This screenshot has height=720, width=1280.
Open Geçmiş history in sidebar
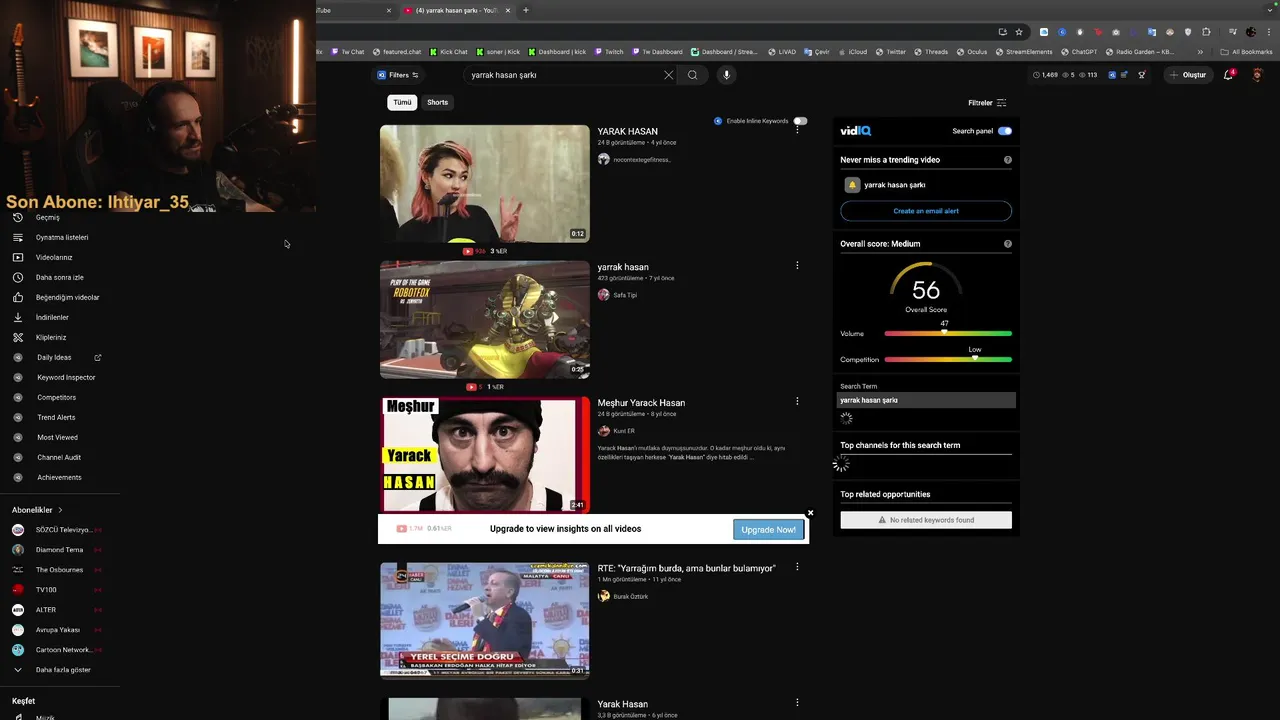click(x=47, y=217)
